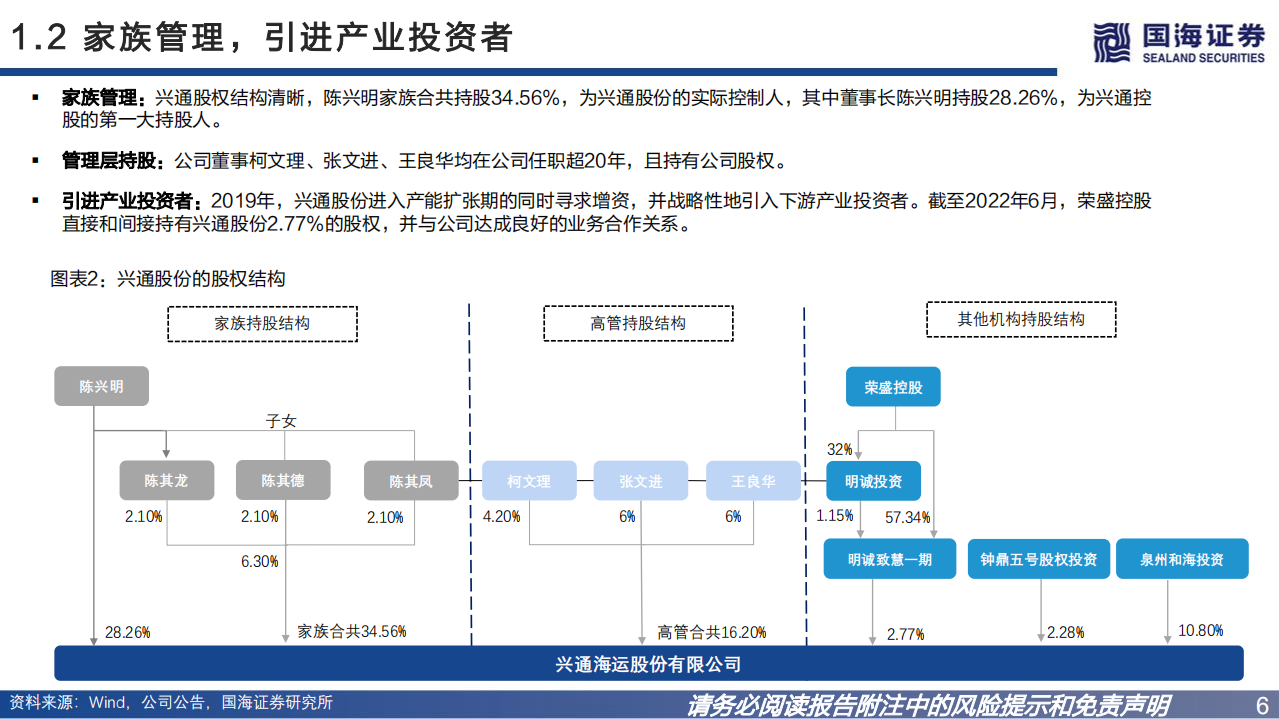Click the 57.34% value

click(x=908, y=518)
